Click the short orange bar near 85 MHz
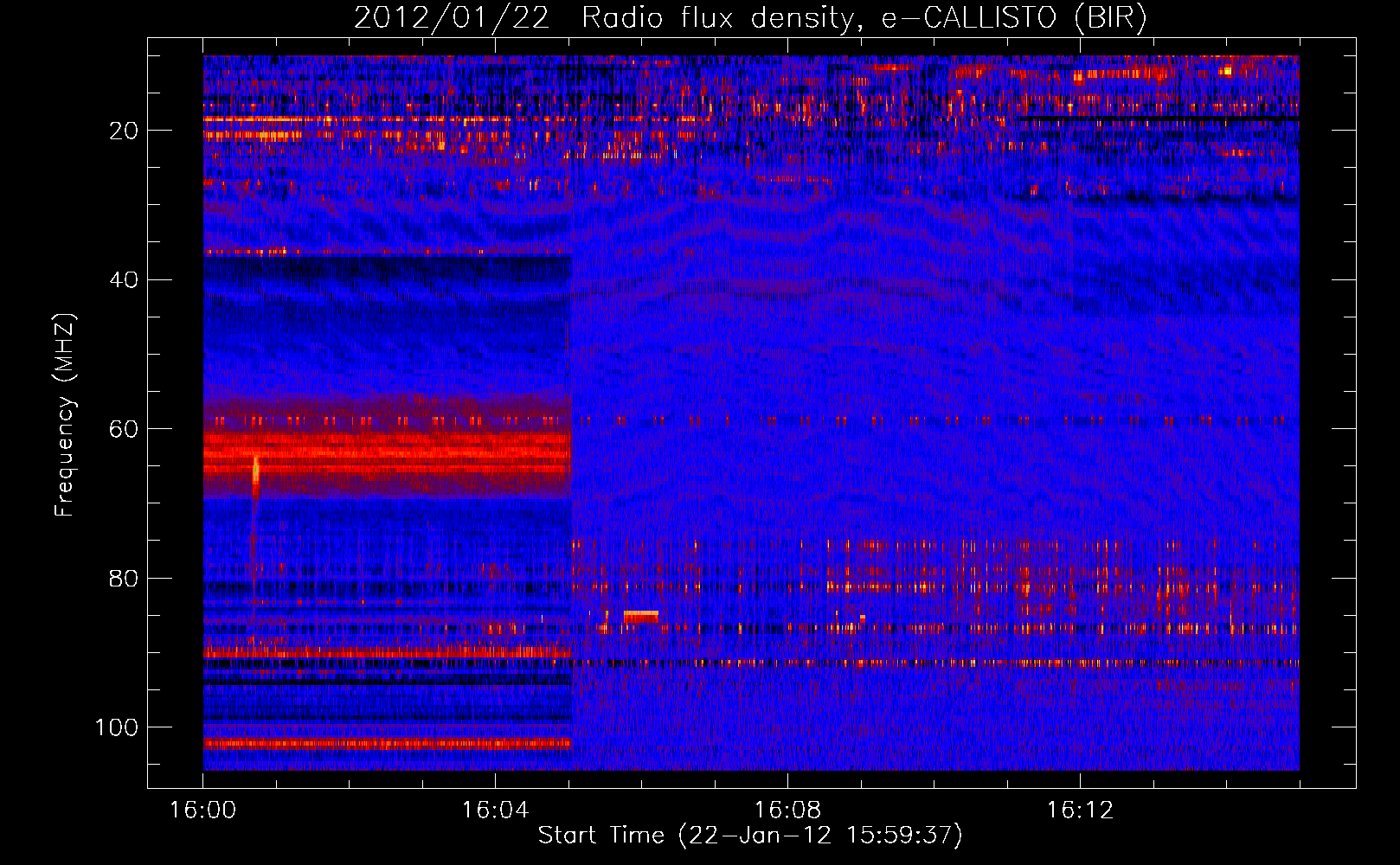Viewport: 1400px width, 865px height. tap(641, 616)
